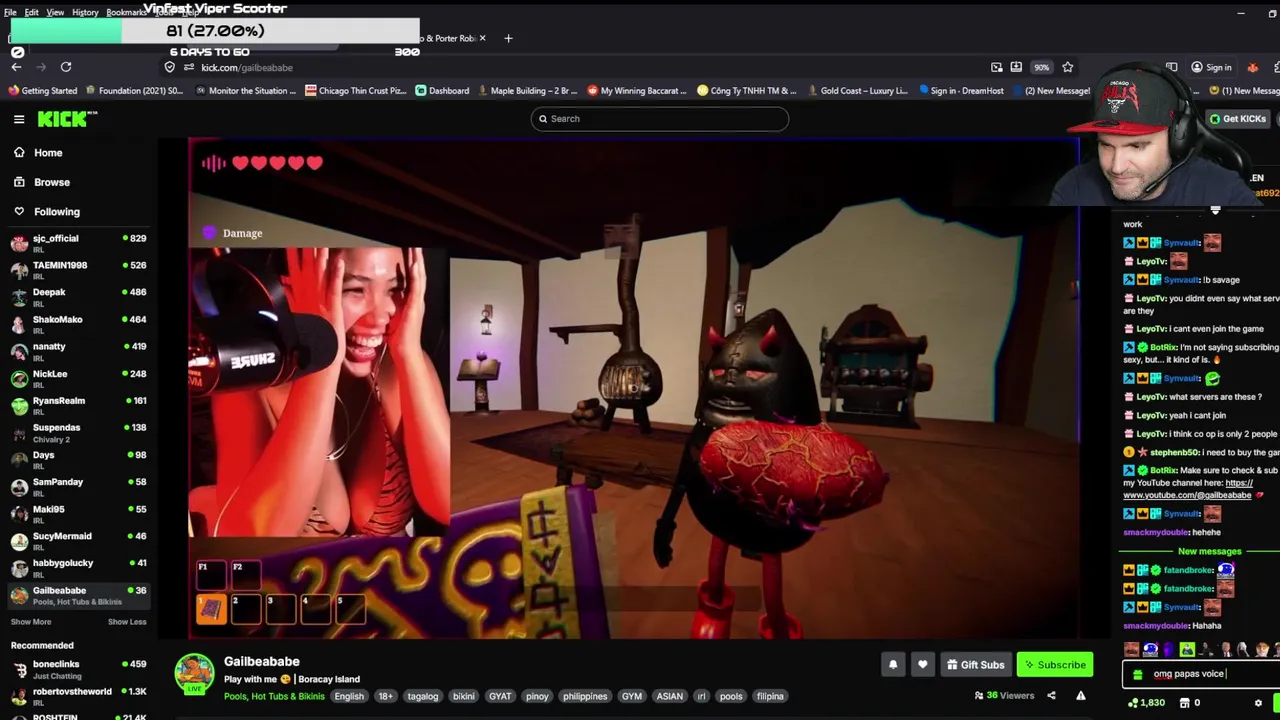The height and width of the screenshot is (720, 1280).
Task: Open My Winning Baccarat bookmark
Action: click(637, 91)
